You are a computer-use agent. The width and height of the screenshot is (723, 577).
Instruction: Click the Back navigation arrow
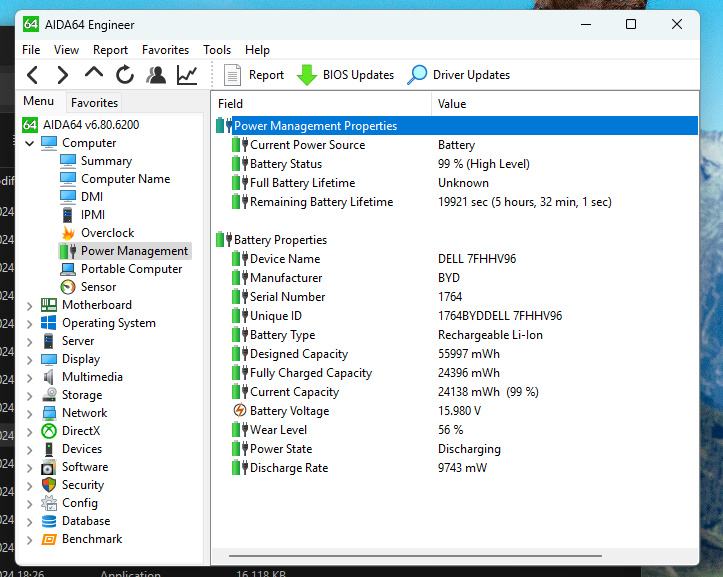click(32, 75)
